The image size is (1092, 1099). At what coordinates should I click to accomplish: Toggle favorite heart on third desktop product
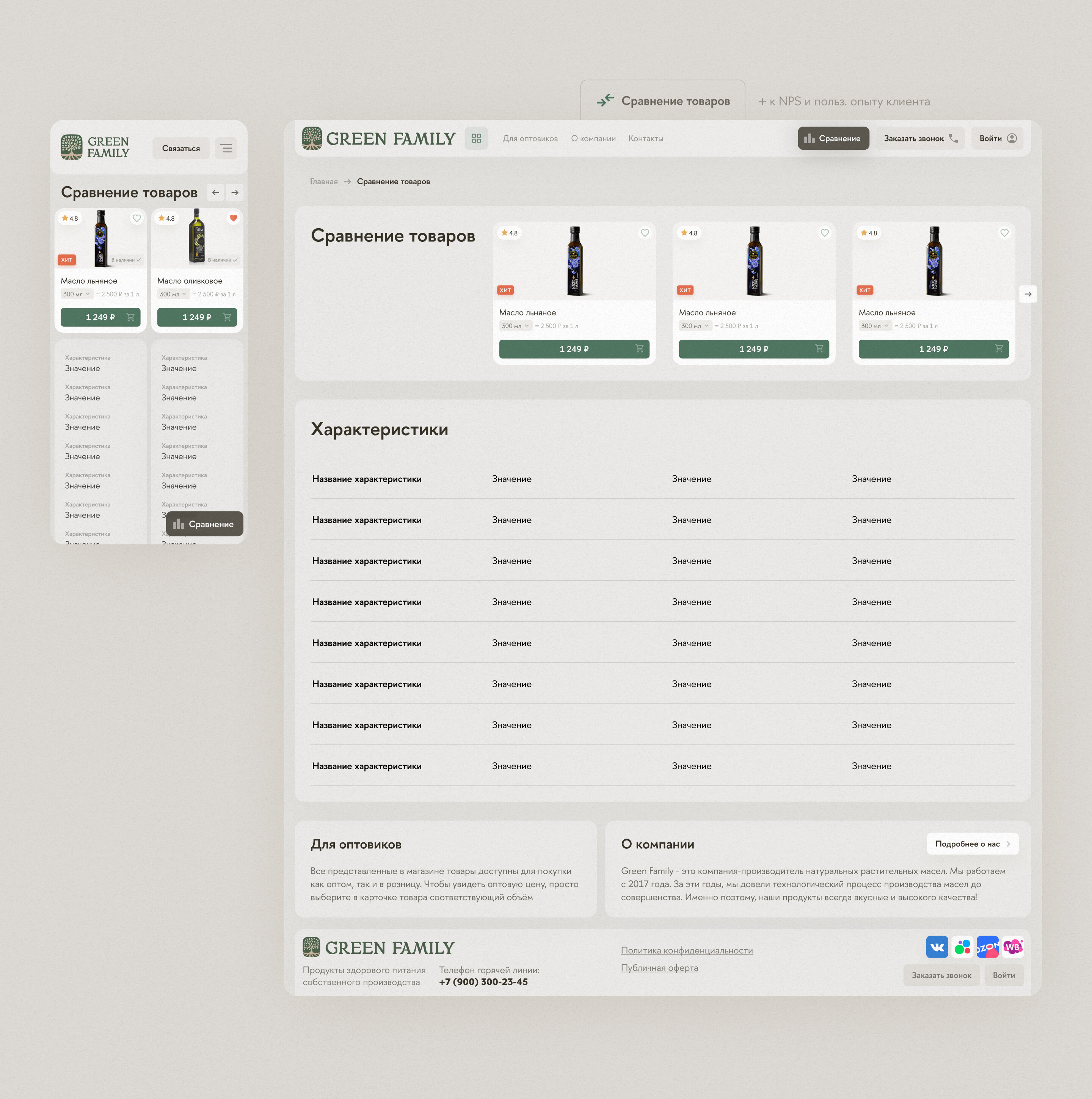coord(1004,233)
